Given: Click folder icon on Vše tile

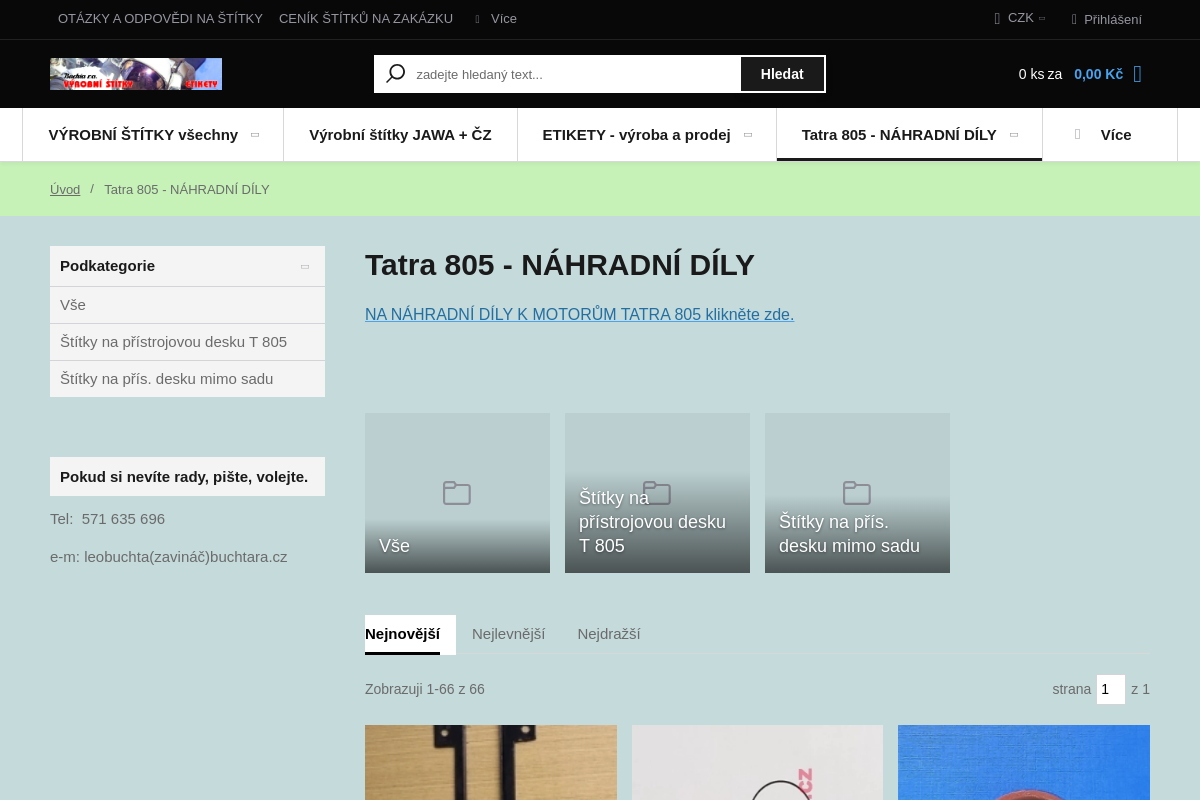Looking at the screenshot, I should (457, 493).
